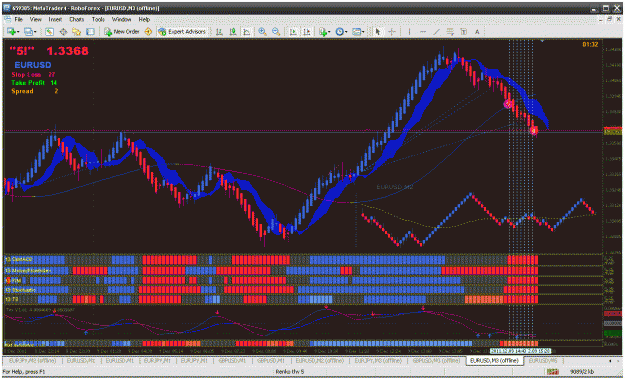Select the EURUSD,M3 (offline) chart tab
Viewport: 625px width, 378px height.
[x=494, y=360]
